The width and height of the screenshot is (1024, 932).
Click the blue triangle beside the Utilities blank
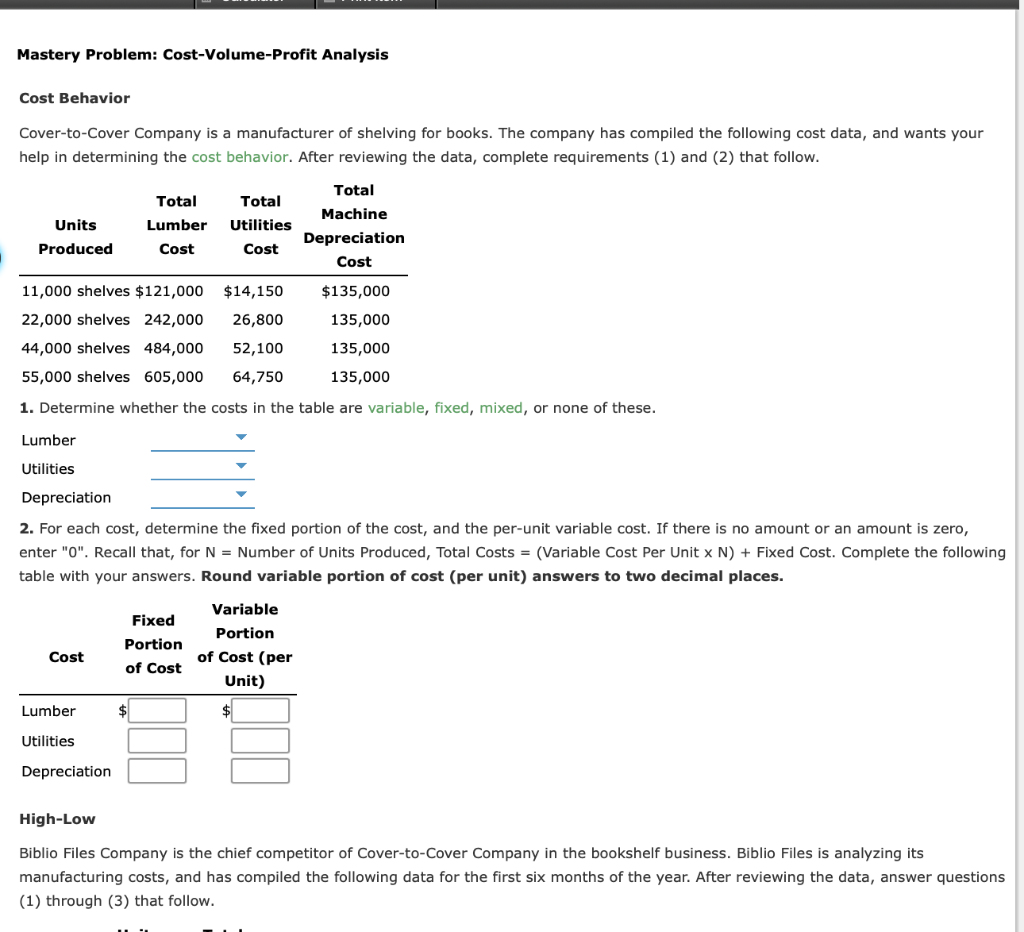click(x=239, y=464)
